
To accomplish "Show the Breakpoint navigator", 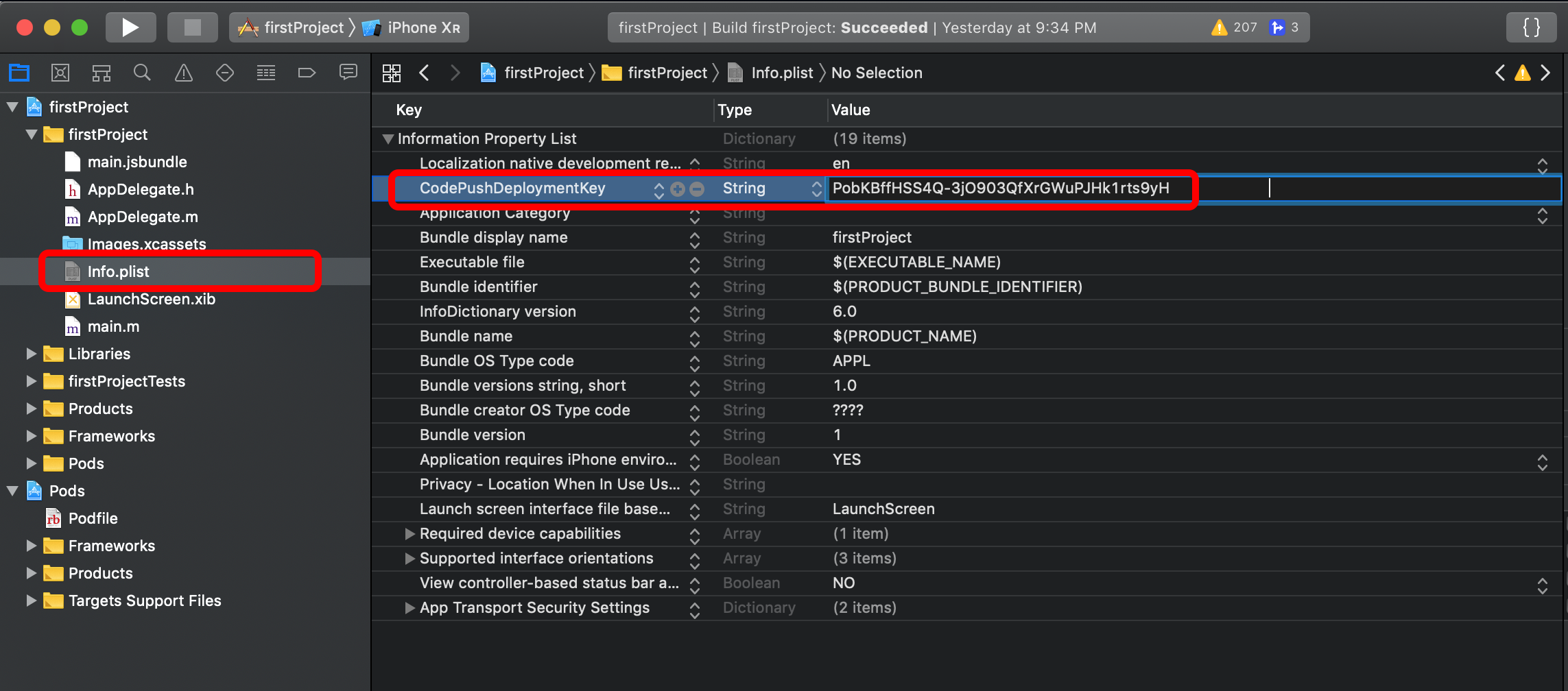I will coord(307,72).
